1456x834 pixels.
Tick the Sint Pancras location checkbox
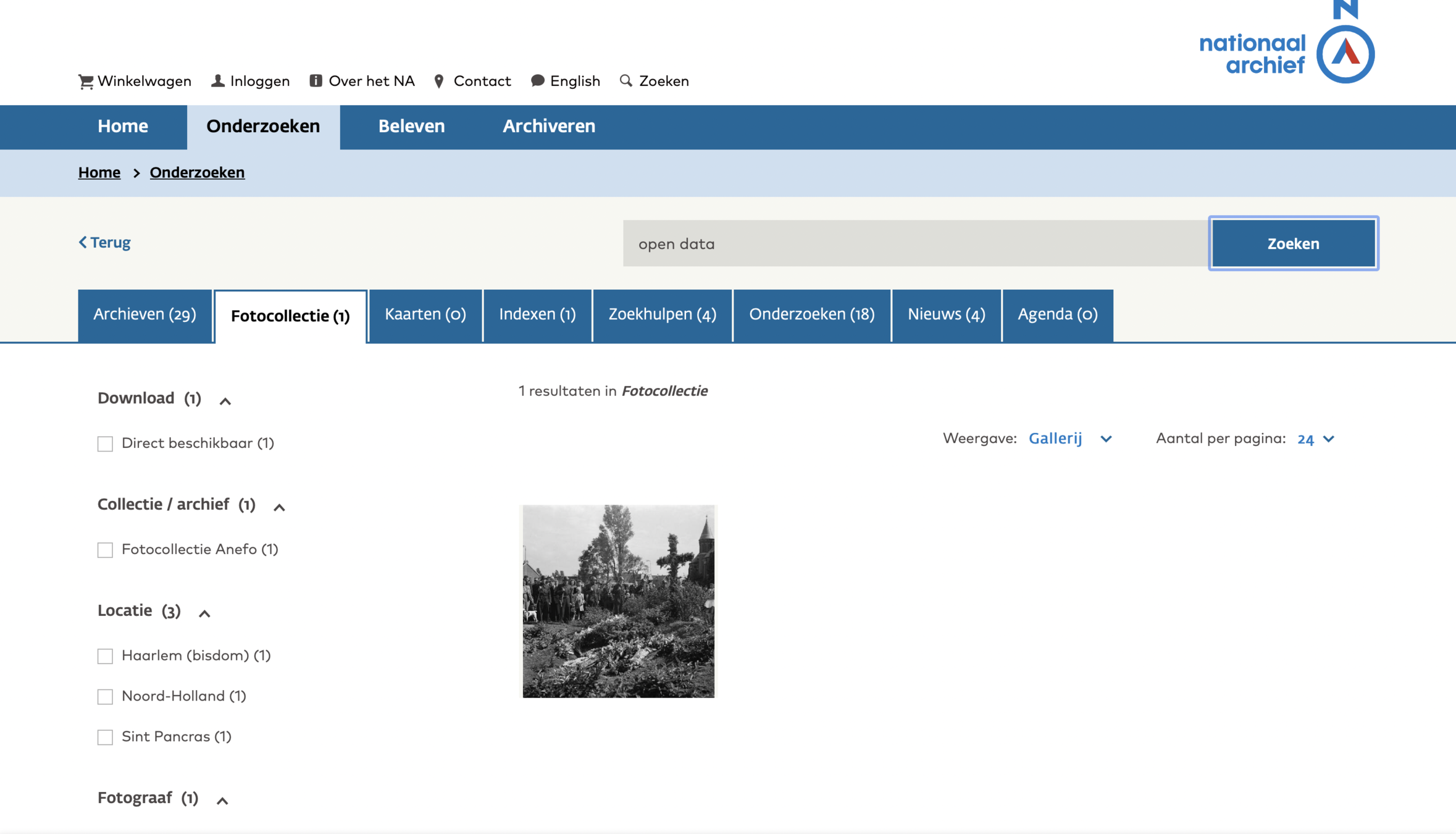click(105, 737)
